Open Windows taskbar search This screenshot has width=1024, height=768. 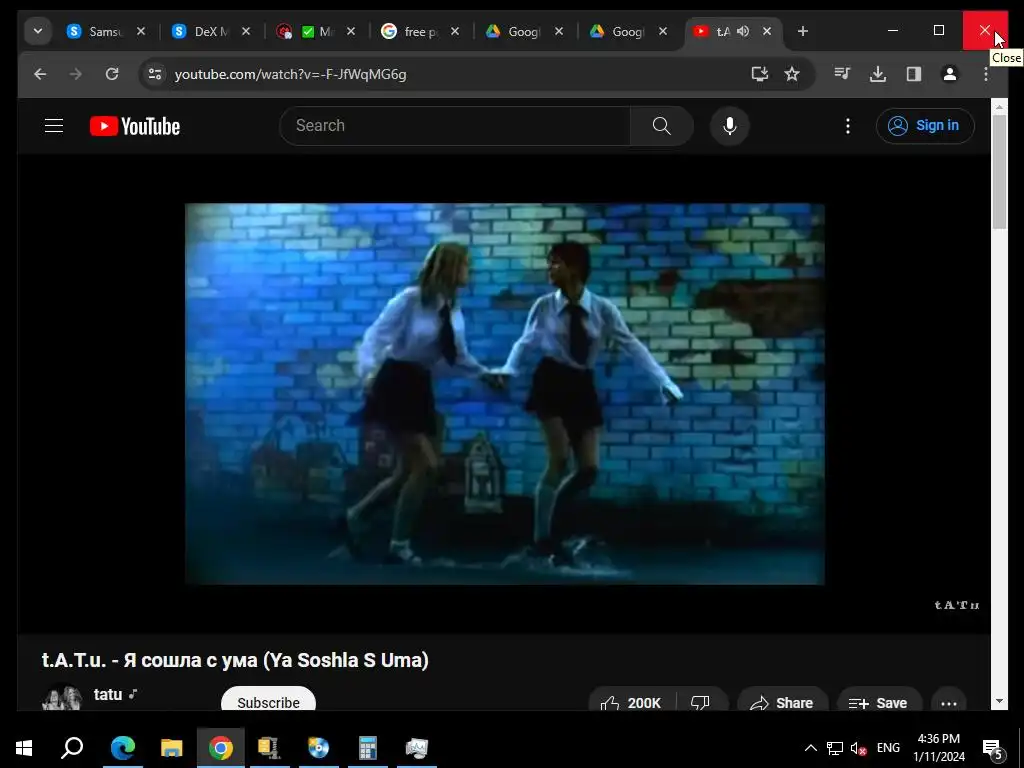72,748
